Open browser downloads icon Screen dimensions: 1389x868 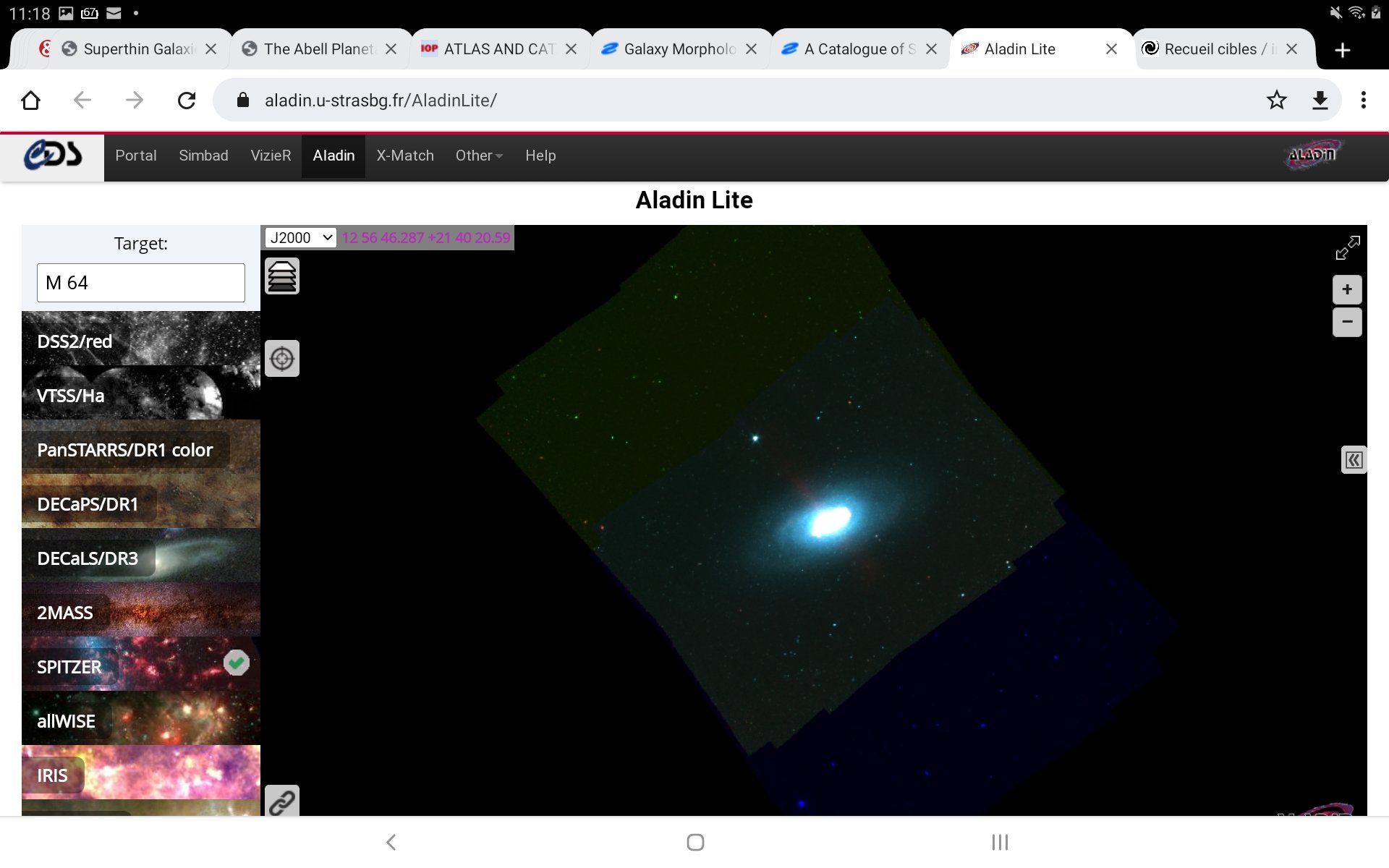[1320, 100]
